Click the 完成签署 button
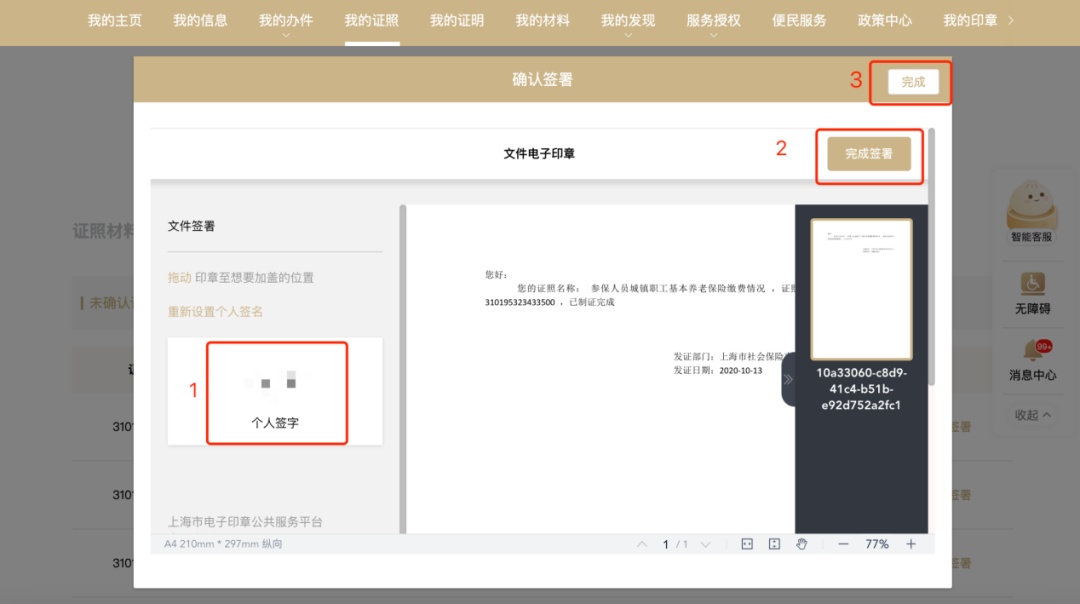The height and width of the screenshot is (604, 1080). 868,154
